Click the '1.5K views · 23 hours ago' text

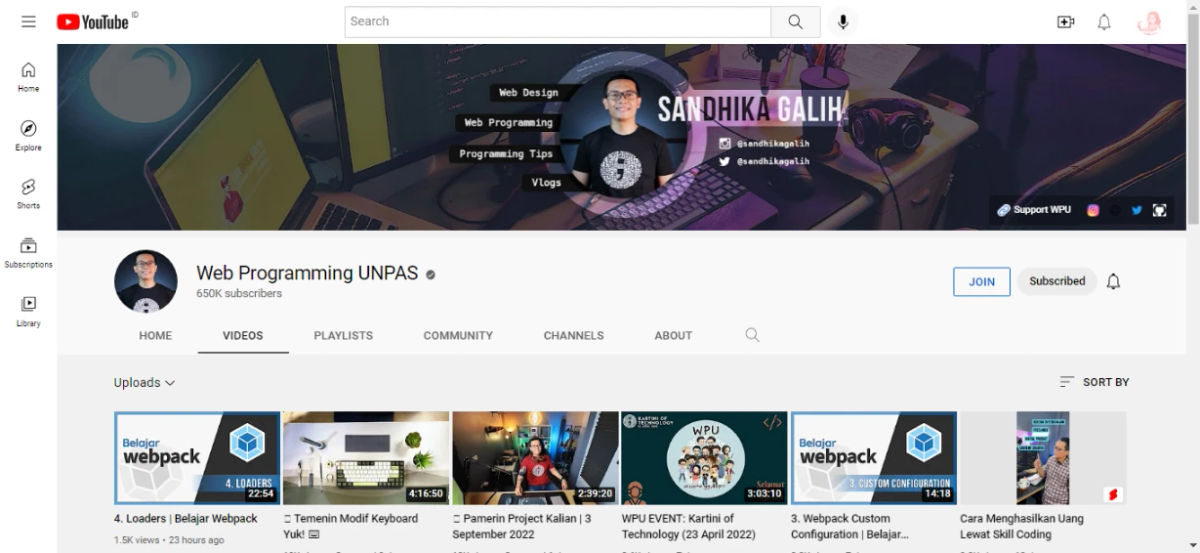(169, 540)
